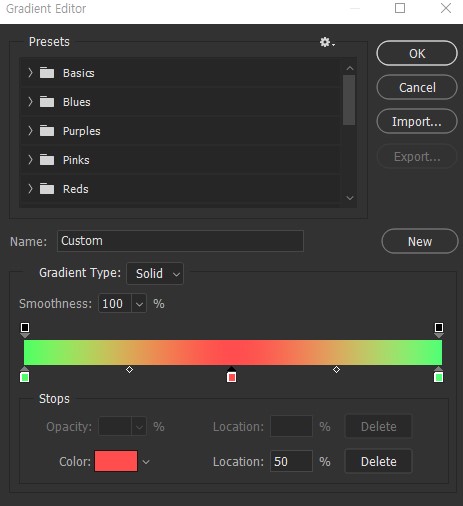
Task: Click the New gradient button
Action: click(420, 241)
